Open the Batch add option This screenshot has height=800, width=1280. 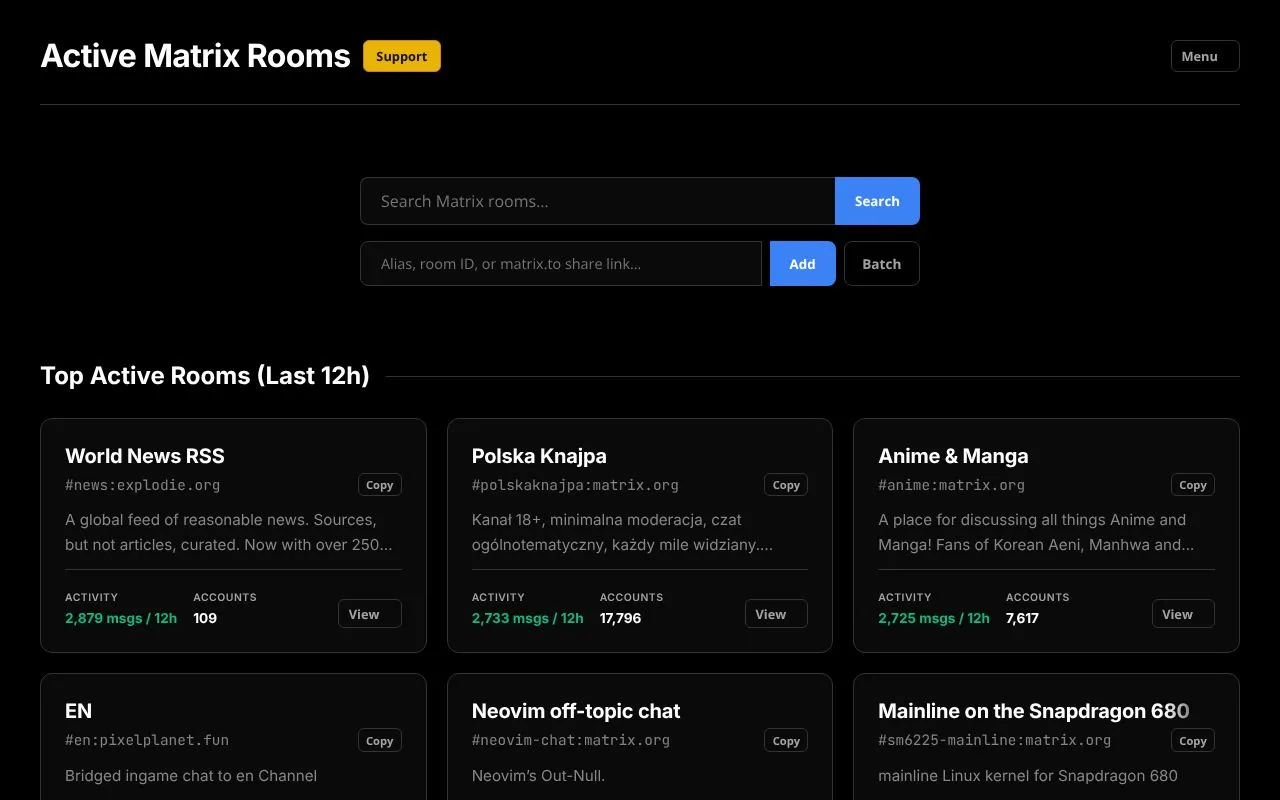[x=882, y=264]
